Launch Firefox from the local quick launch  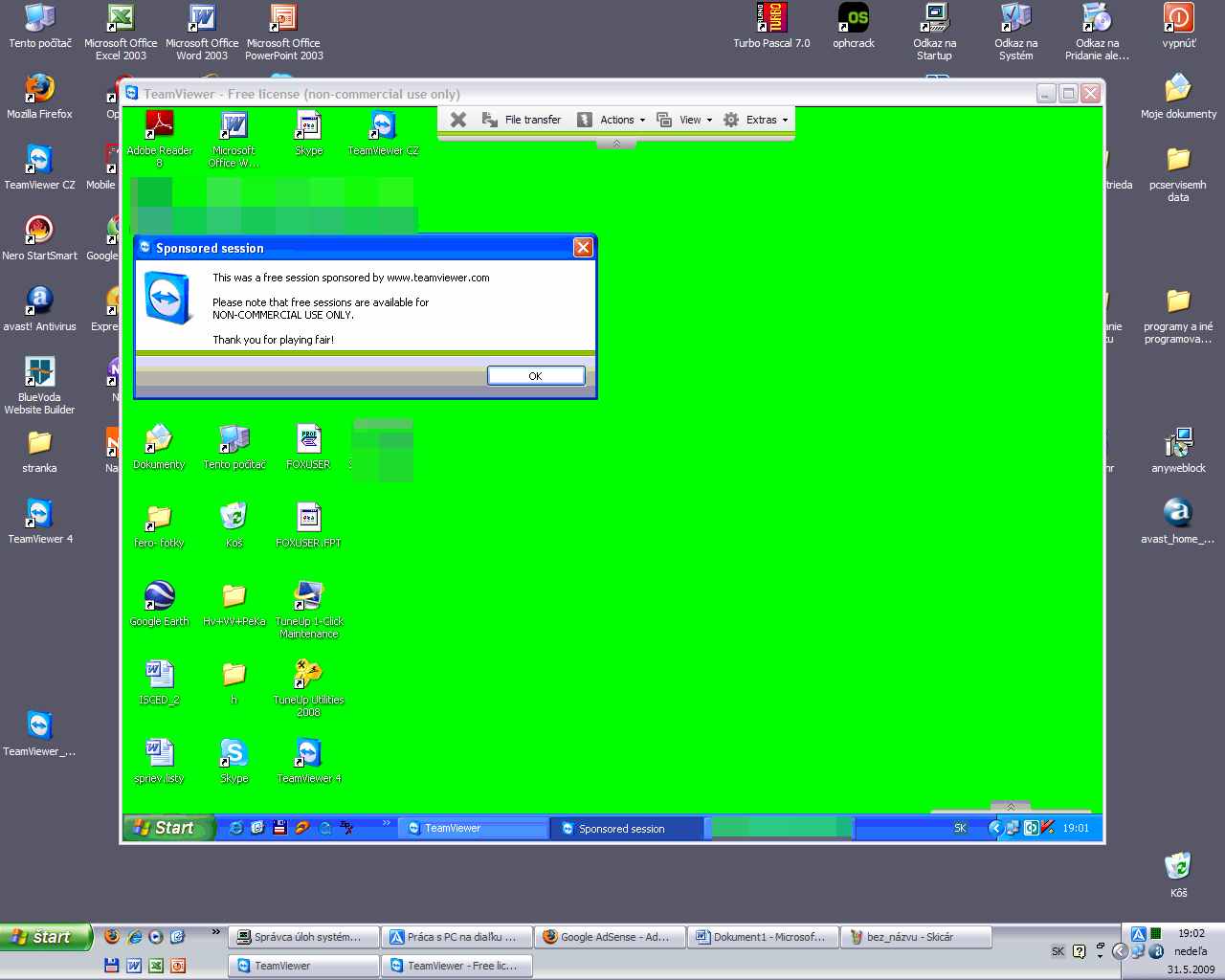click(x=112, y=937)
